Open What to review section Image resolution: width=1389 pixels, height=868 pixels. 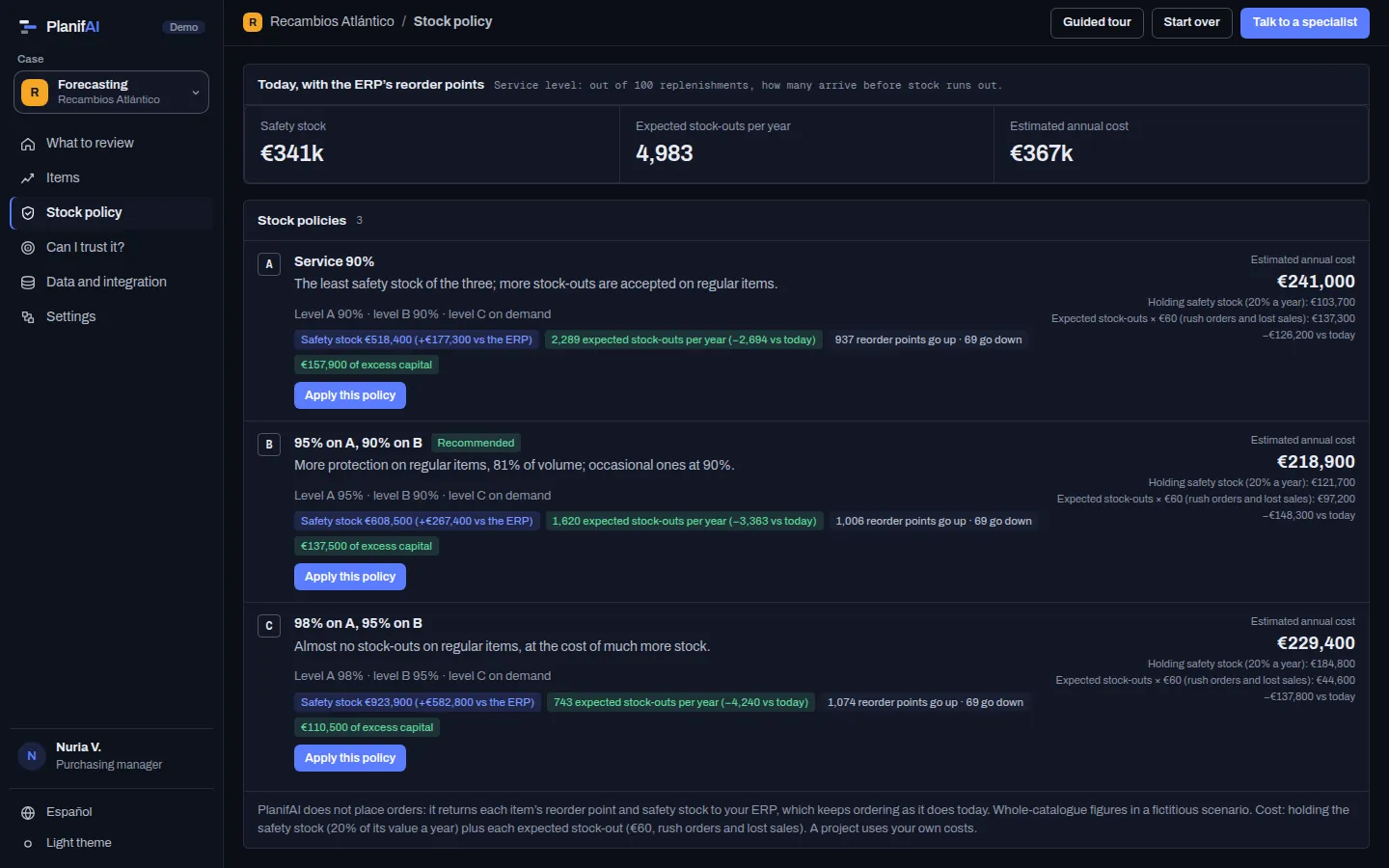pos(112,143)
